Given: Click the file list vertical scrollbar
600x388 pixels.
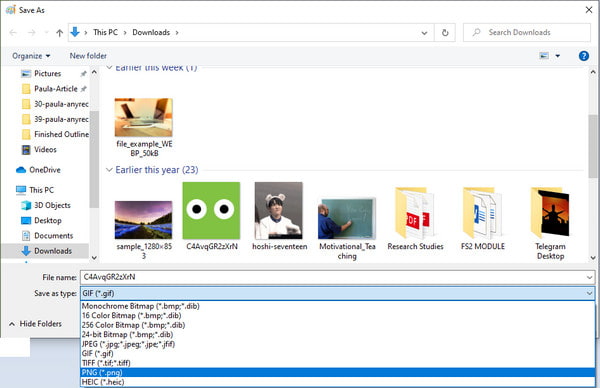Looking at the screenshot, I should (x=593, y=145).
